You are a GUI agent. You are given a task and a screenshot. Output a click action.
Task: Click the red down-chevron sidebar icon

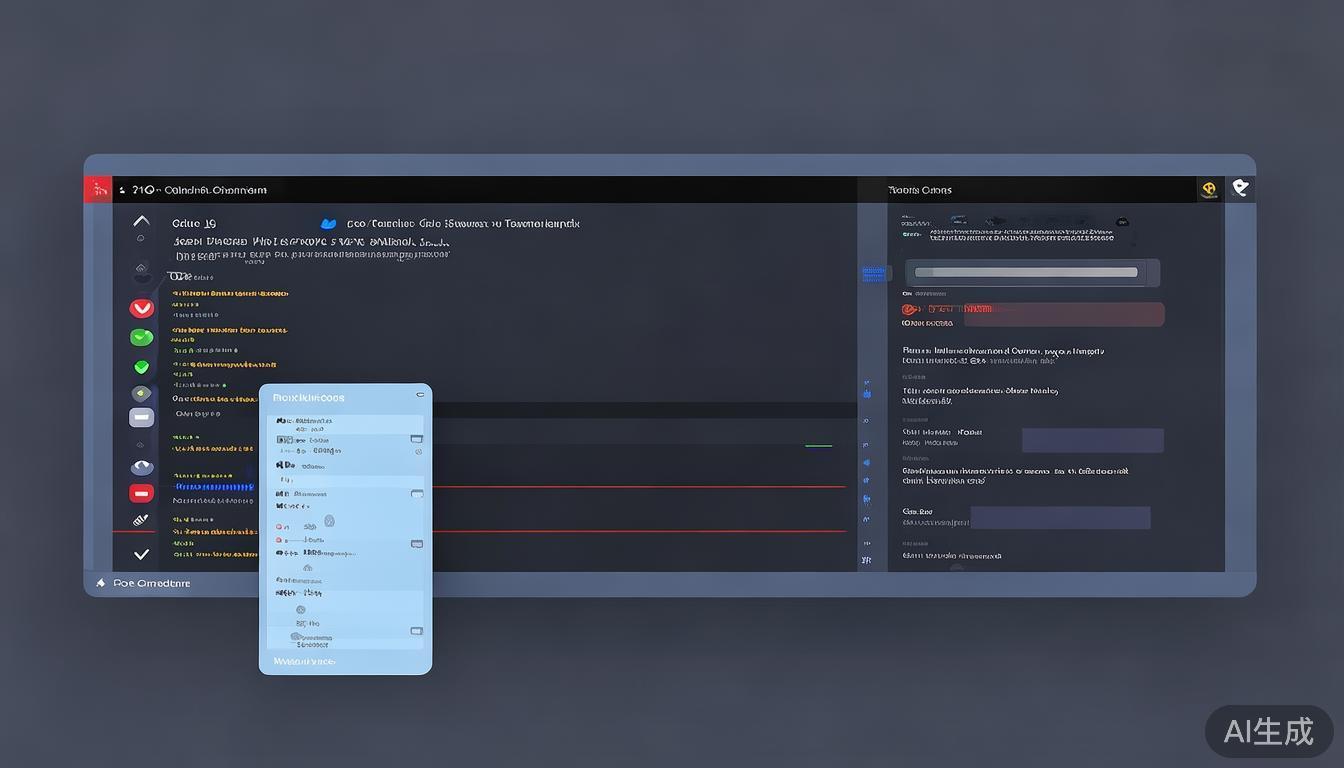(x=142, y=308)
